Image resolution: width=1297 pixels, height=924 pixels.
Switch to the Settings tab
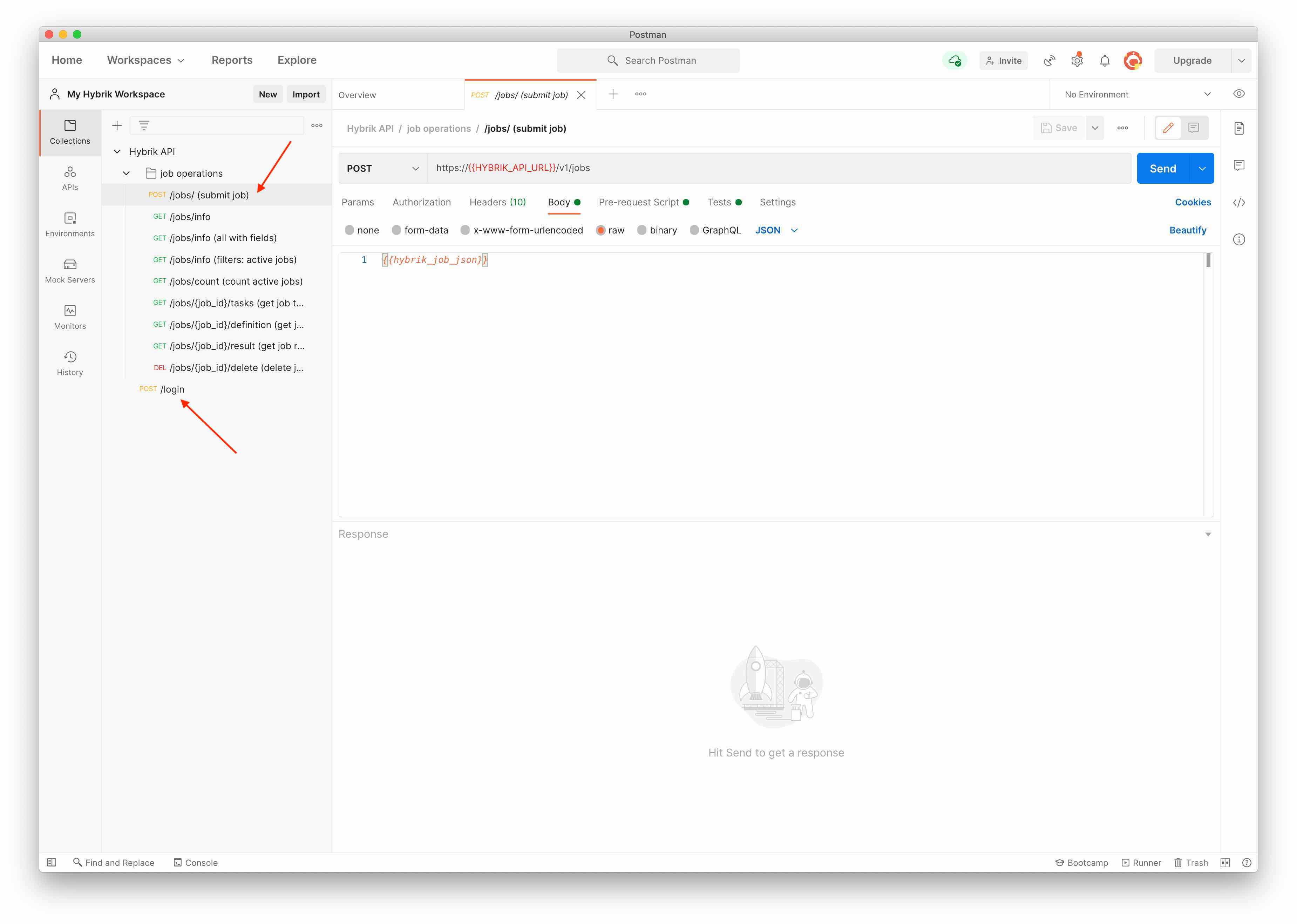[777, 202]
